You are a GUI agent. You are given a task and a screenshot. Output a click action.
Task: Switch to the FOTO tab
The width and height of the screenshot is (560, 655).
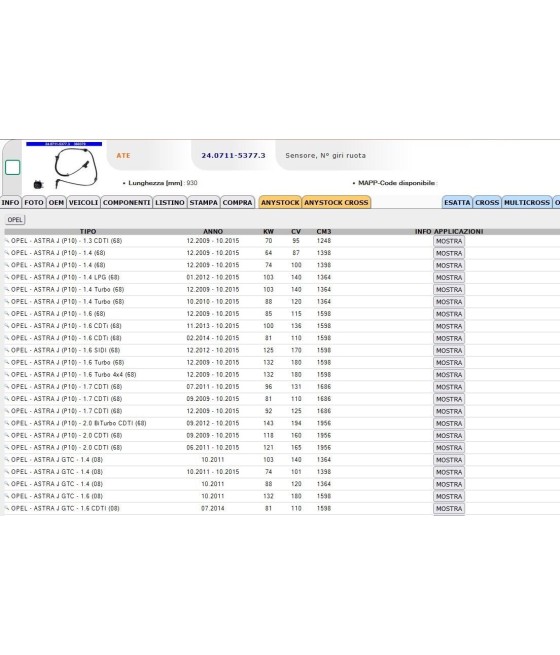pos(34,202)
